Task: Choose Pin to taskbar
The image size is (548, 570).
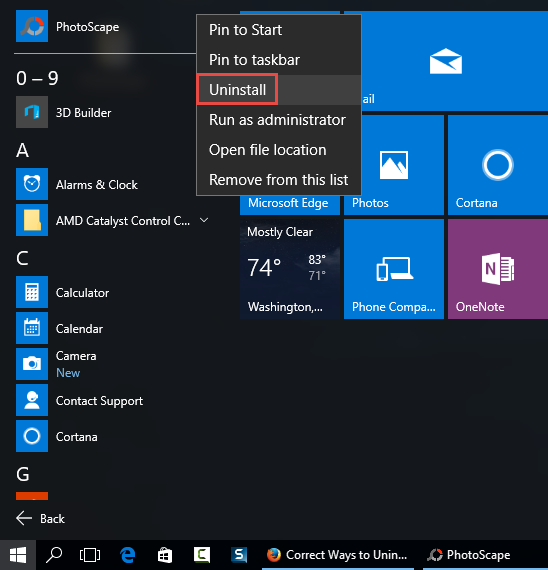Action: (279, 60)
